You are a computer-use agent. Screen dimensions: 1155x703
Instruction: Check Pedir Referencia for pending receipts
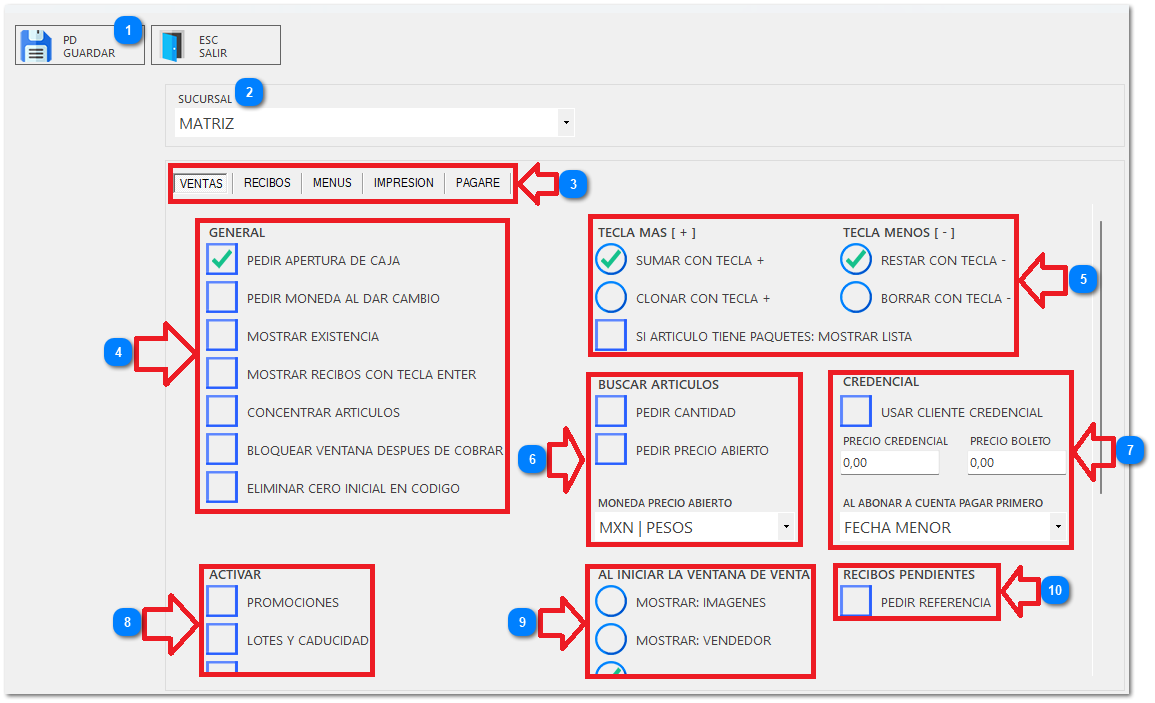pyautogui.click(x=856, y=602)
